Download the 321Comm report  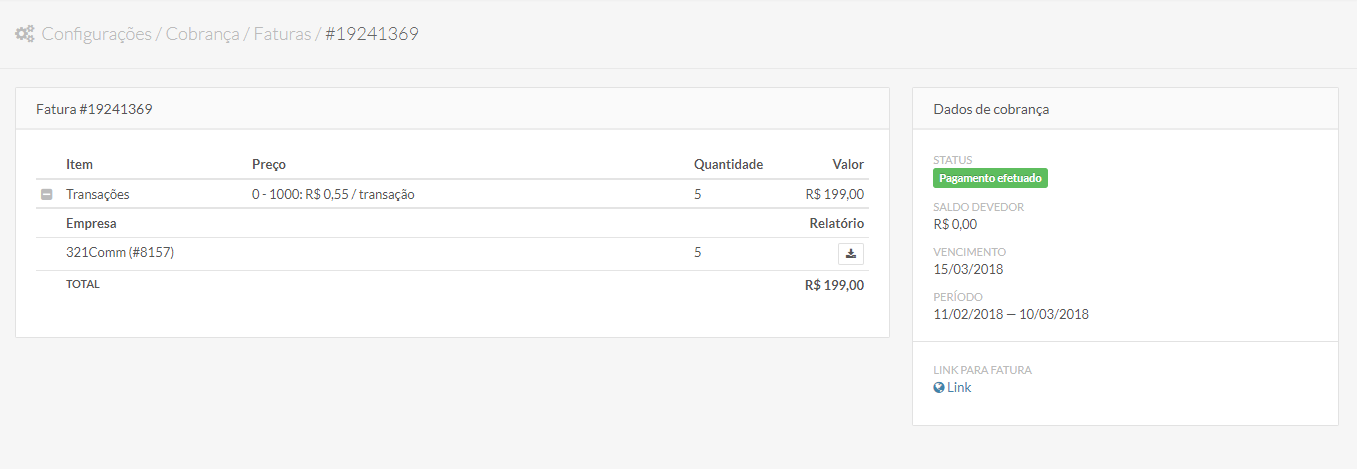[x=851, y=254]
